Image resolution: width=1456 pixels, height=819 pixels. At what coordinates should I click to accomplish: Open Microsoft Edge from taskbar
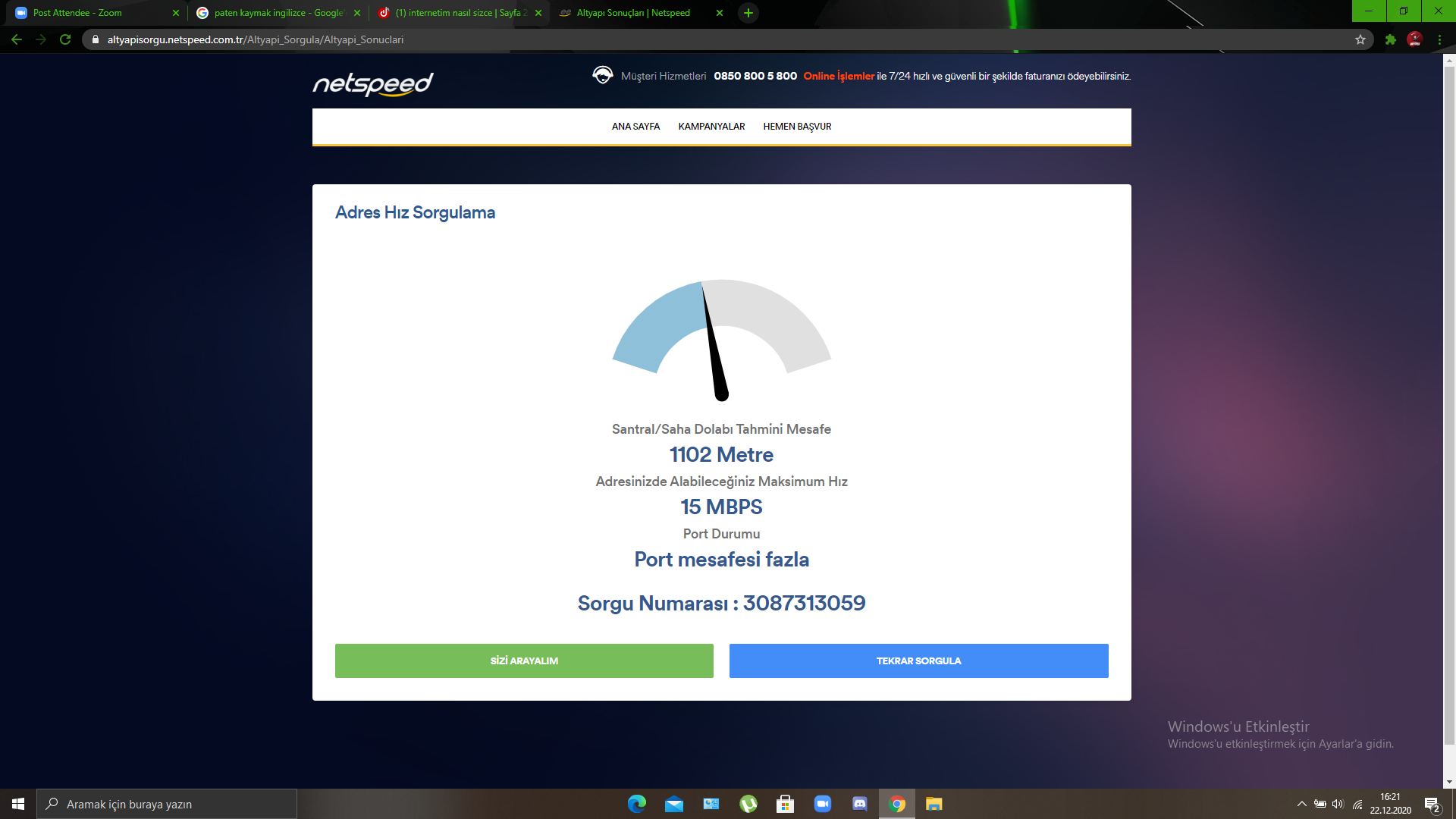[636, 804]
